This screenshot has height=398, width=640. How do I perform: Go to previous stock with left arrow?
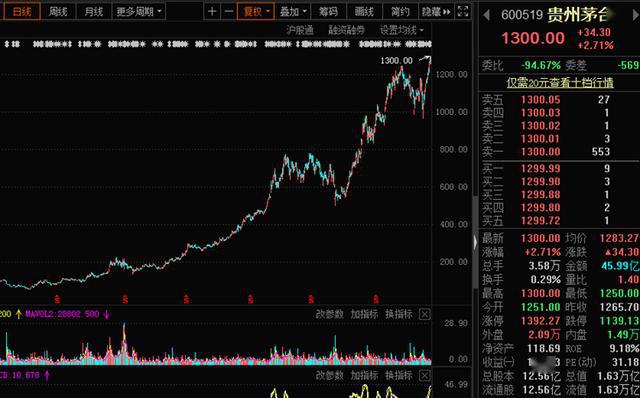tap(486, 16)
